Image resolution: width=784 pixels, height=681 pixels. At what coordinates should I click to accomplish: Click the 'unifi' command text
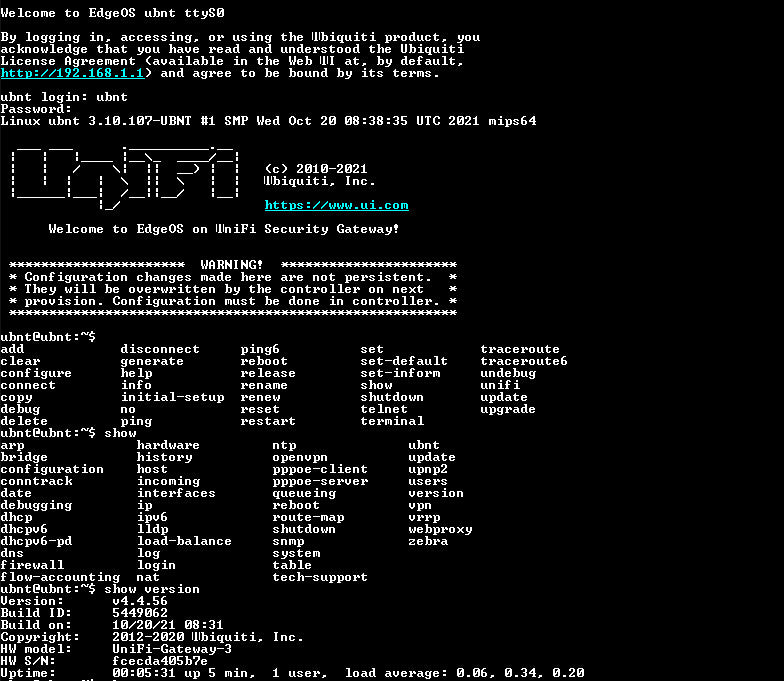coord(500,385)
